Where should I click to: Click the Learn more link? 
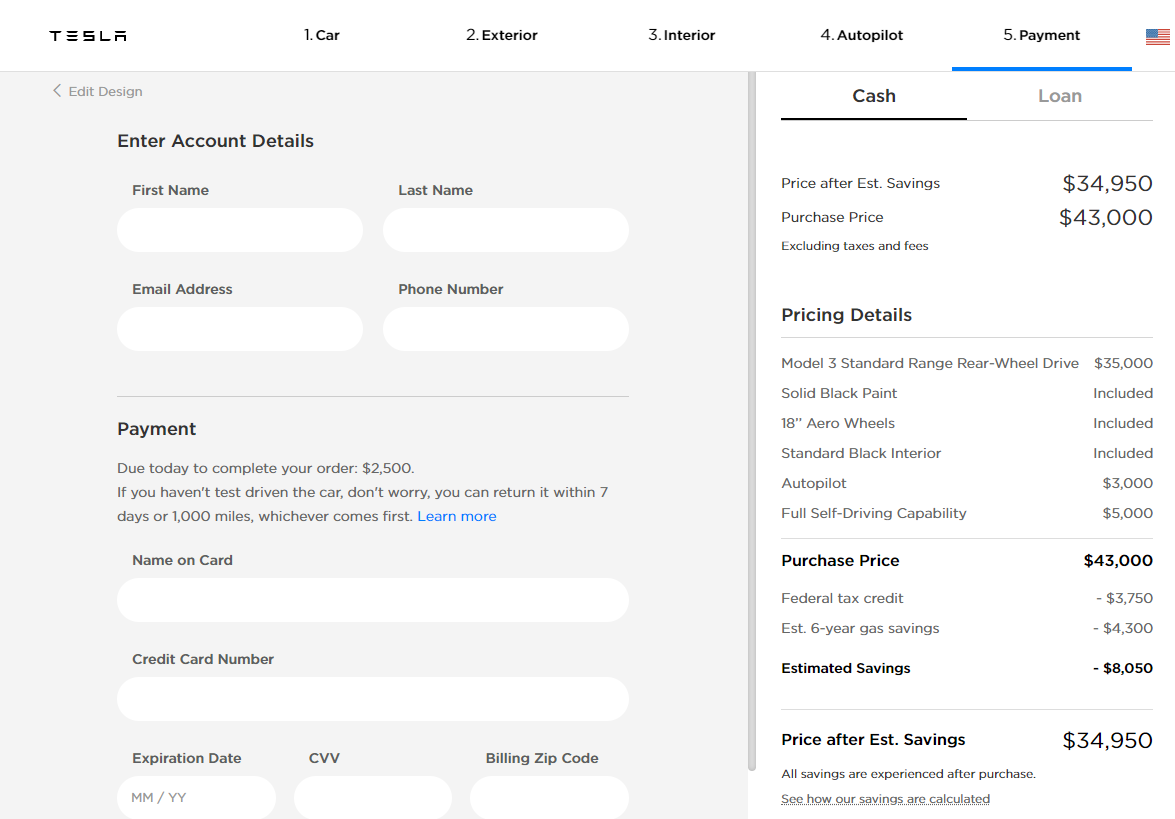click(457, 516)
